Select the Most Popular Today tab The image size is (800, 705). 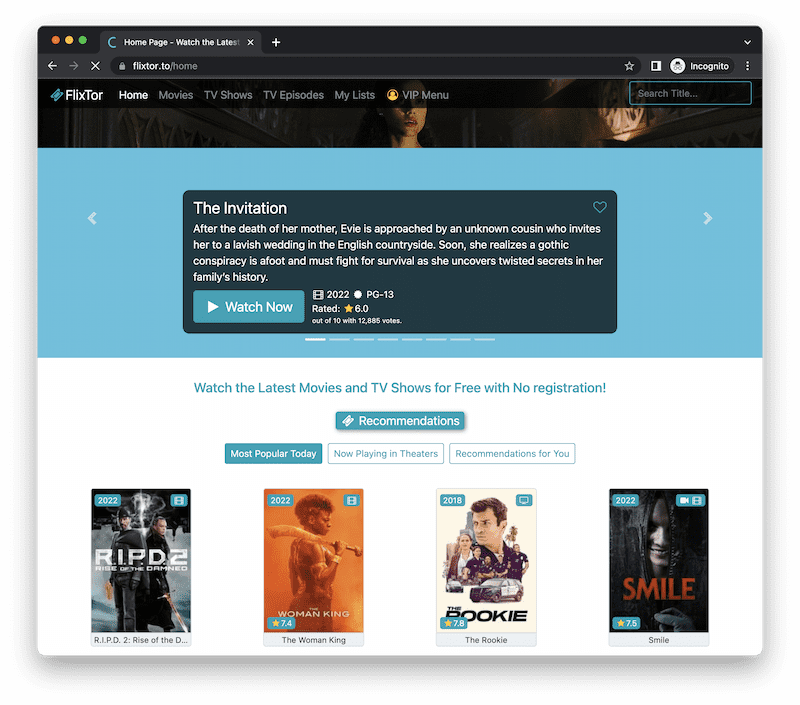click(273, 454)
